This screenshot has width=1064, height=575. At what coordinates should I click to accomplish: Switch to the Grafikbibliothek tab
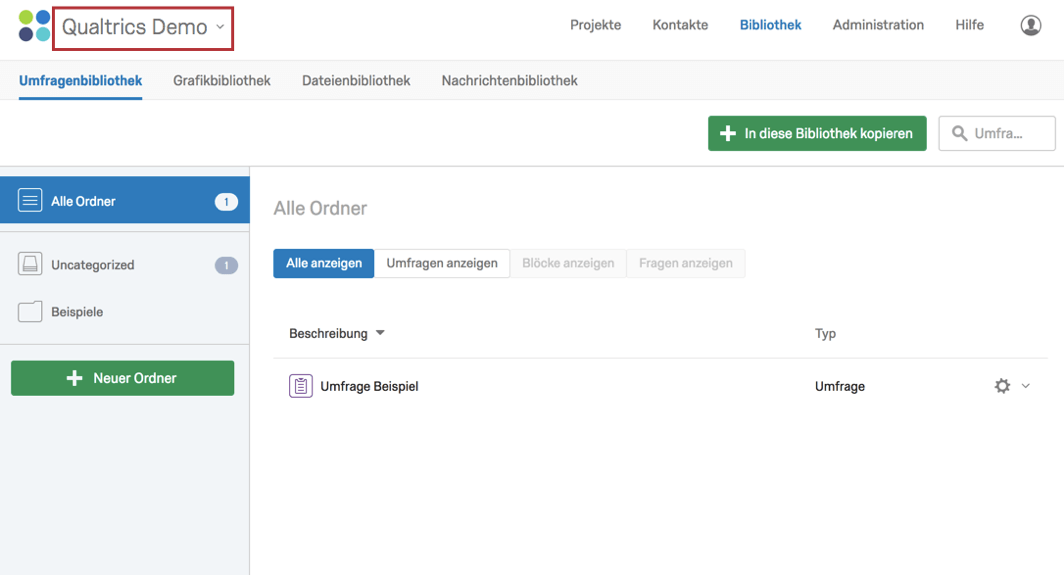coord(221,81)
